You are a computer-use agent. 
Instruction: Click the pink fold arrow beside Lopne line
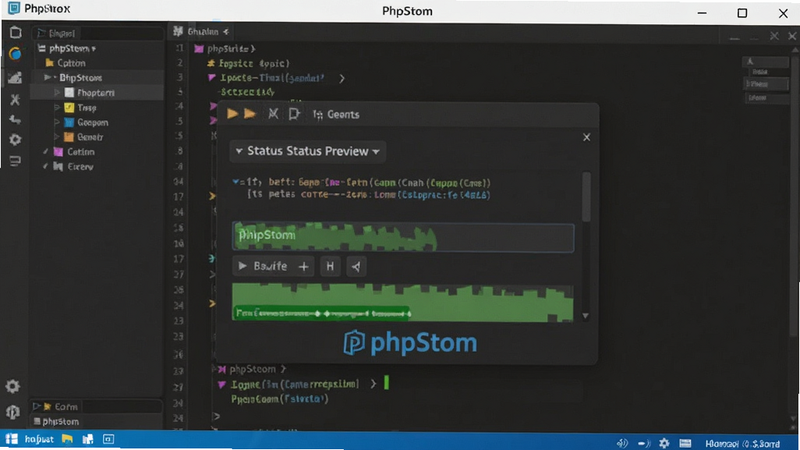(221, 385)
